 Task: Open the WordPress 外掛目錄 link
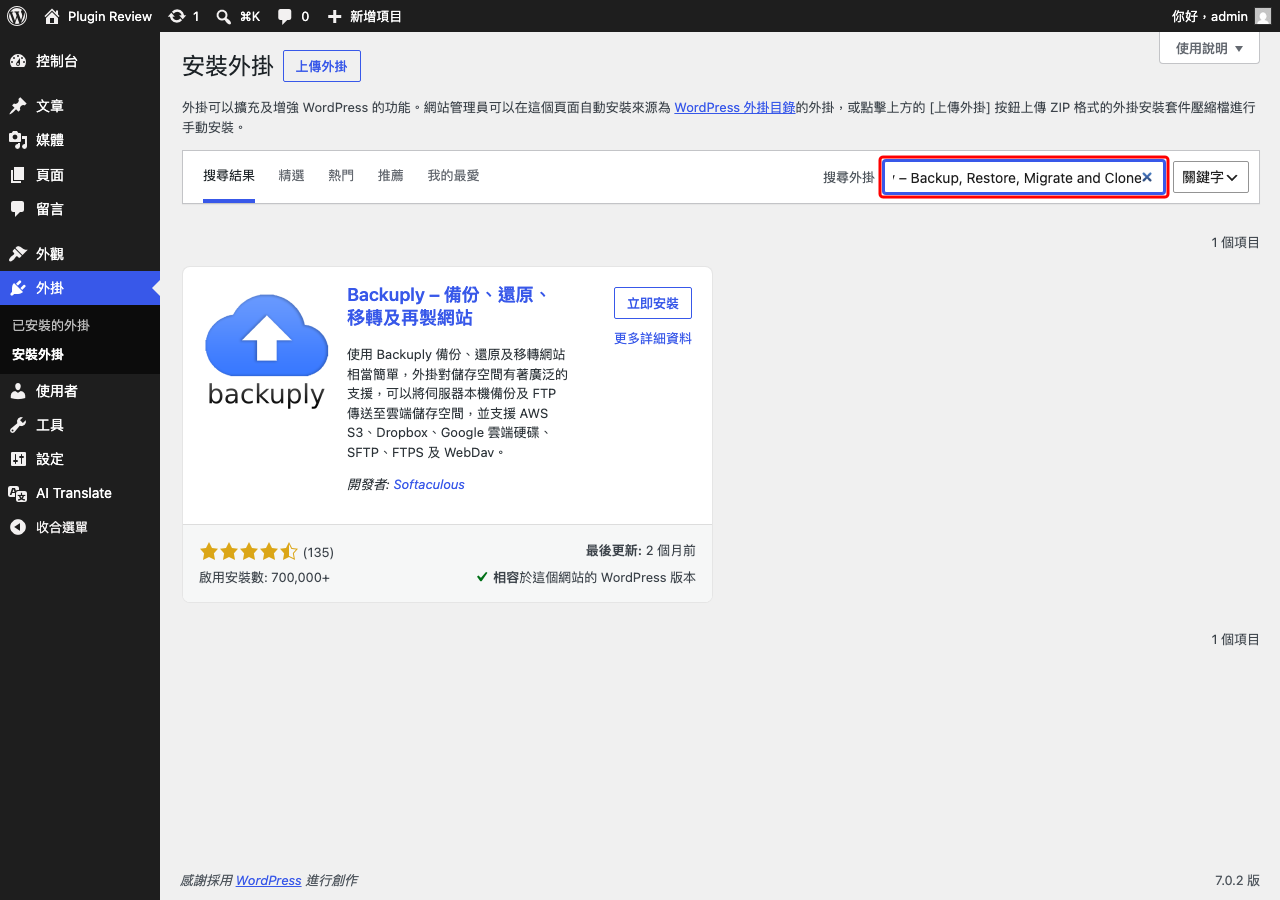(x=735, y=108)
